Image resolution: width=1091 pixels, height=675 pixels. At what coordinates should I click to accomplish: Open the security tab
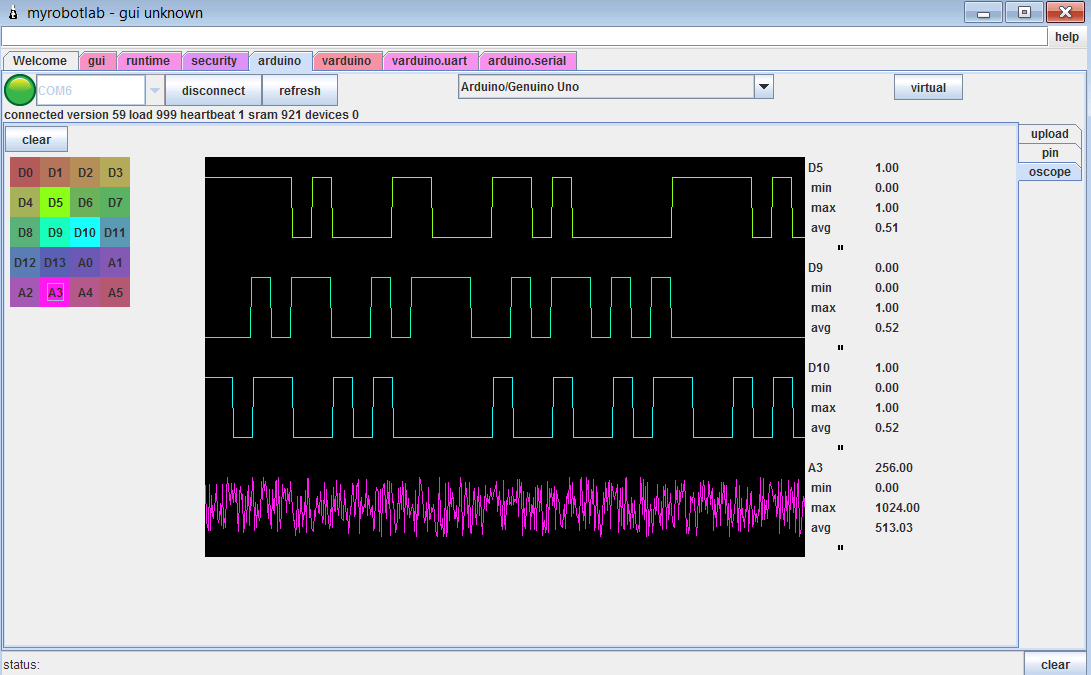pos(214,61)
